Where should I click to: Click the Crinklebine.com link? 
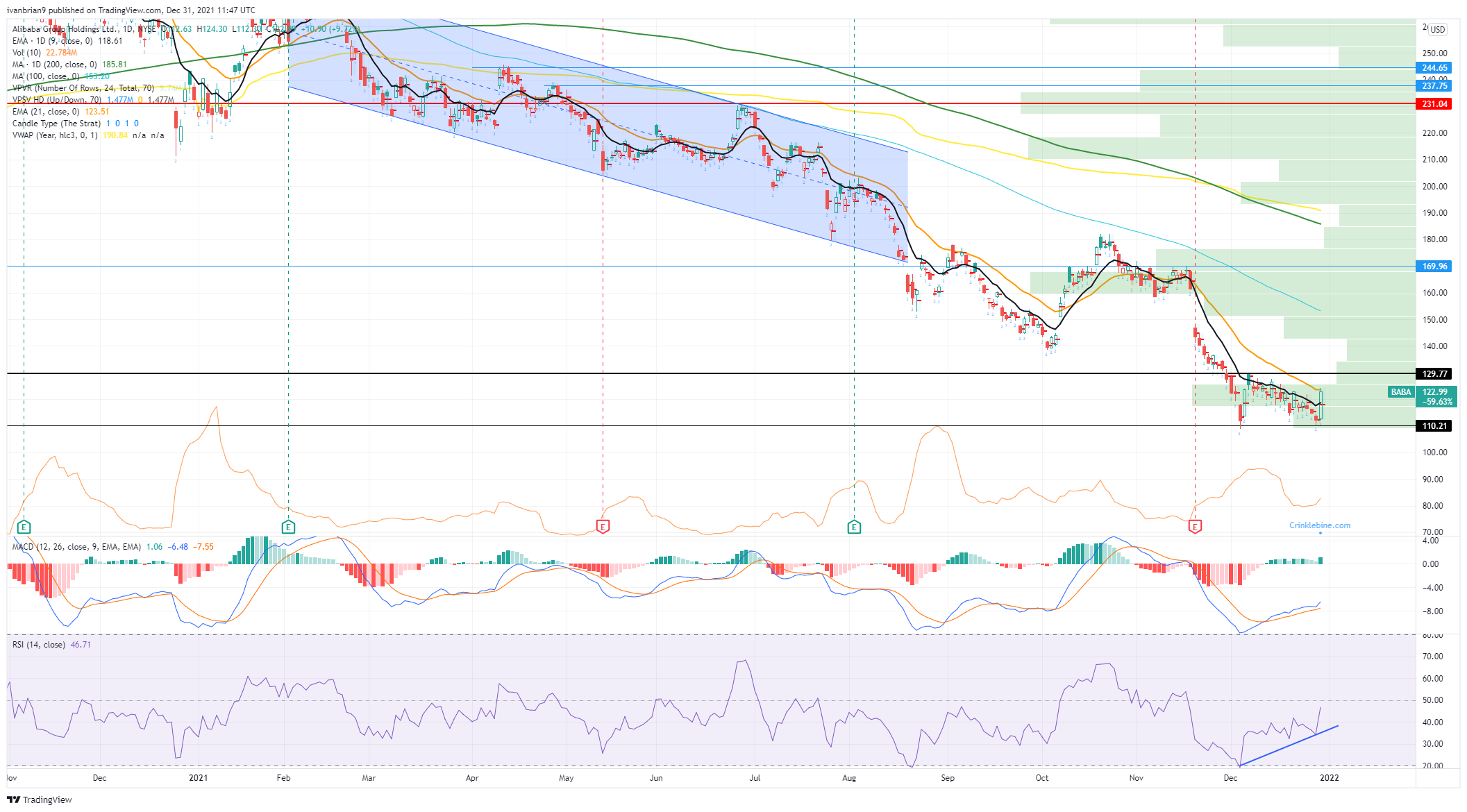coord(1320,525)
